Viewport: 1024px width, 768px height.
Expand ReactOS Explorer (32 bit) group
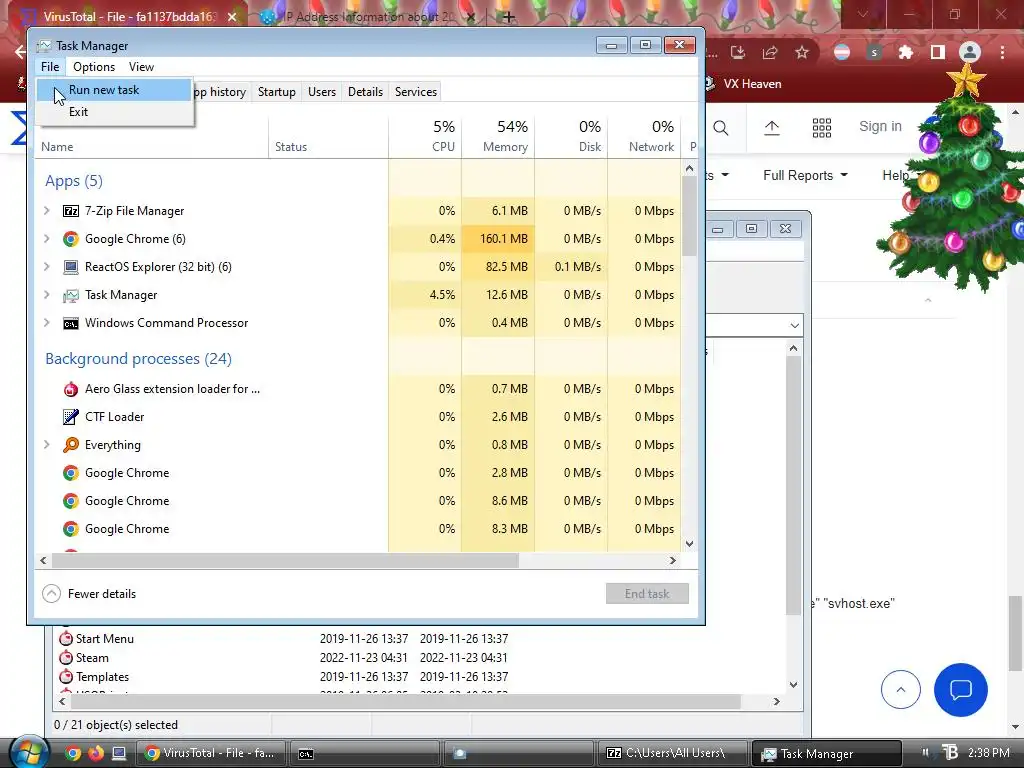pos(46,266)
